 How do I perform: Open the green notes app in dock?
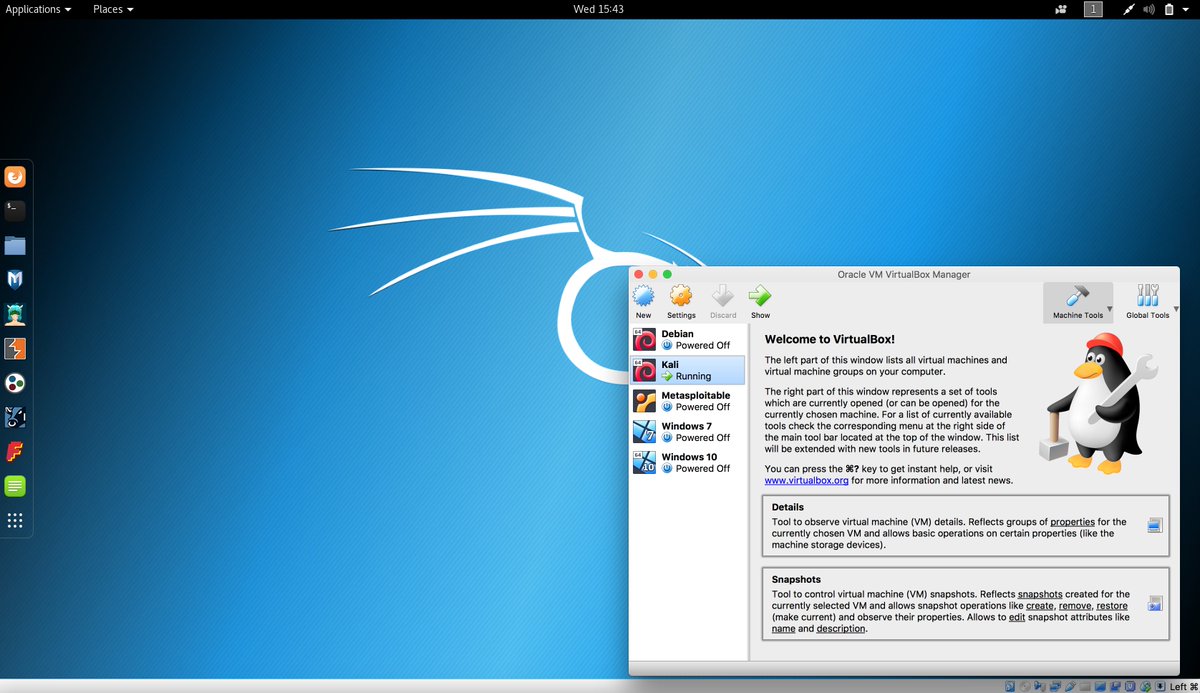[x=15, y=486]
